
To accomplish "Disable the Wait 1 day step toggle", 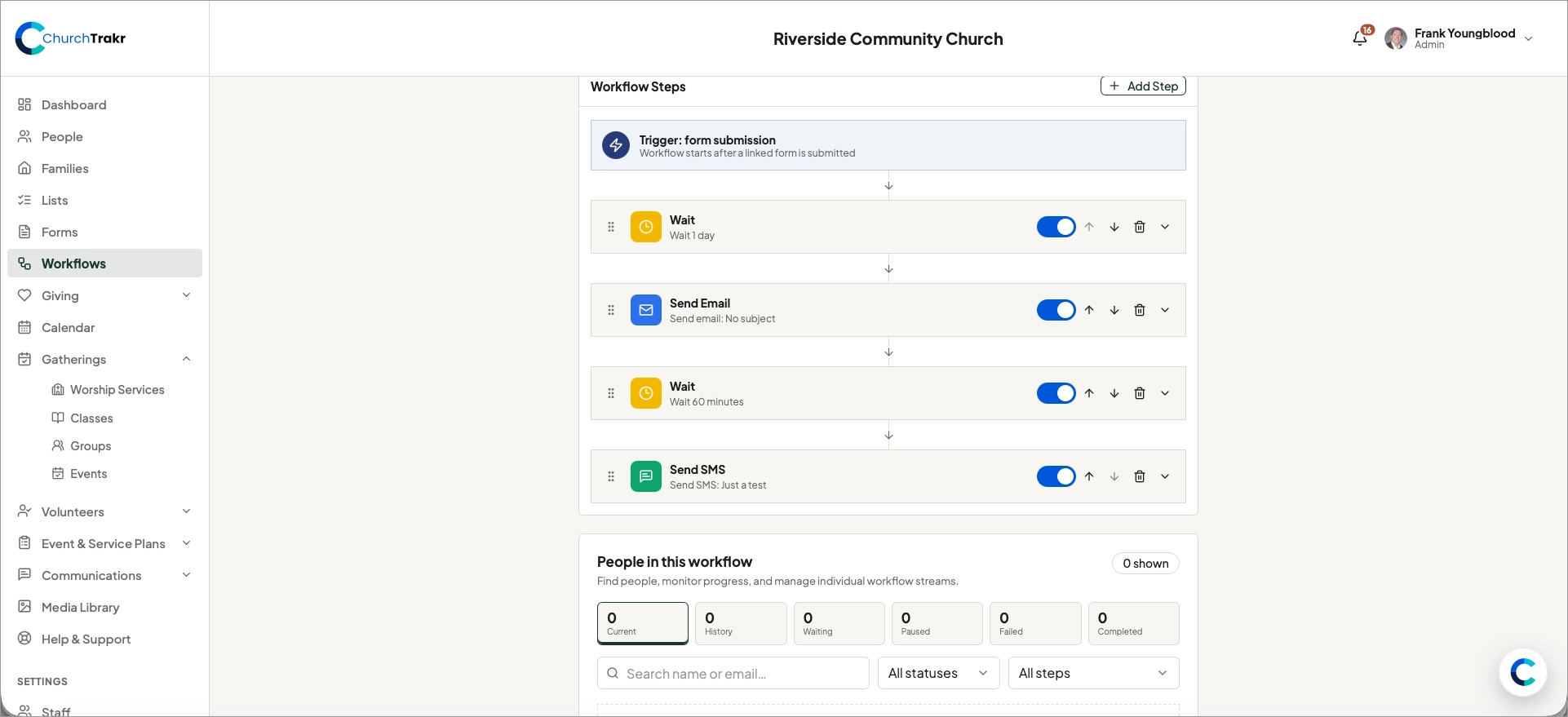I will pyautogui.click(x=1056, y=227).
